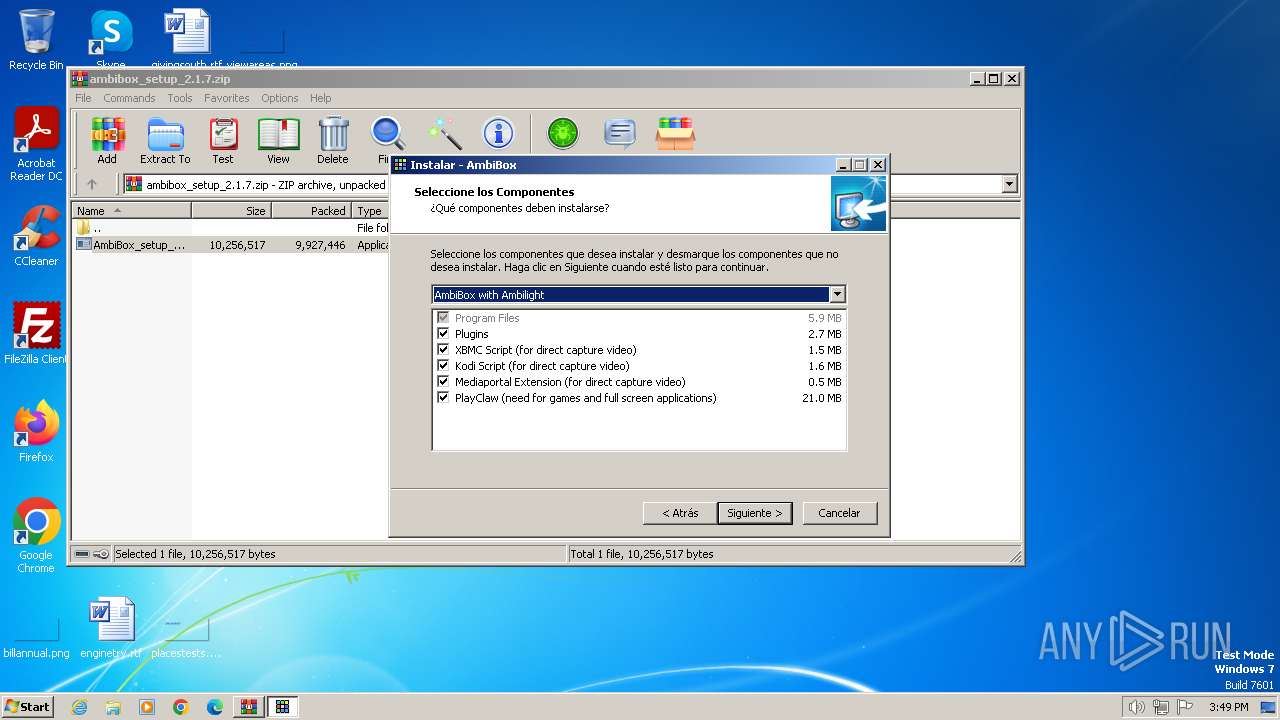This screenshot has height=720, width=1280.
Task: Click the View toolbar icon in WinRAR
Action: (278, 141)
